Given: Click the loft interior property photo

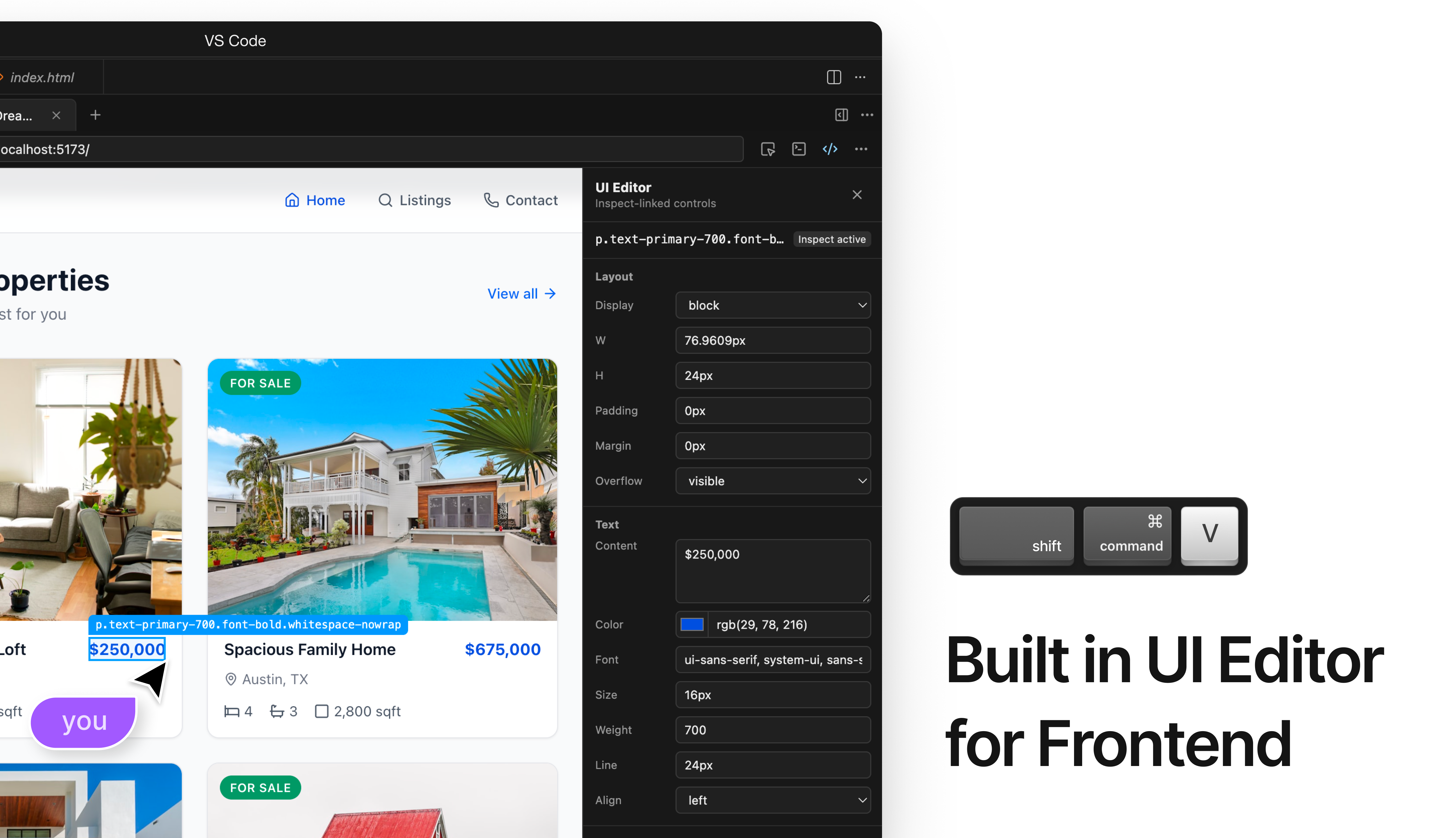Looking at the screenshot, I should (91, 490).
